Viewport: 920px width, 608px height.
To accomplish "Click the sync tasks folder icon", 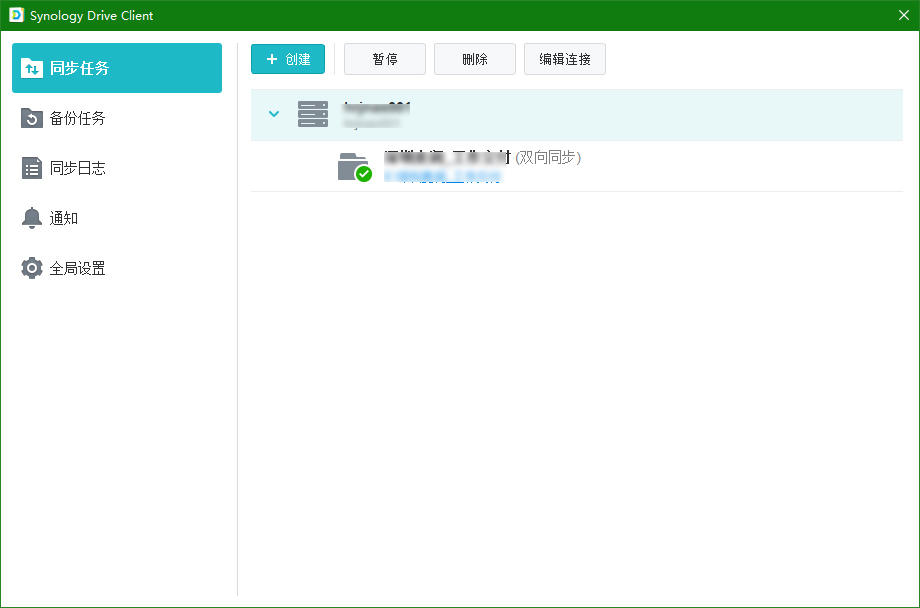I will (x=32, y=68).
